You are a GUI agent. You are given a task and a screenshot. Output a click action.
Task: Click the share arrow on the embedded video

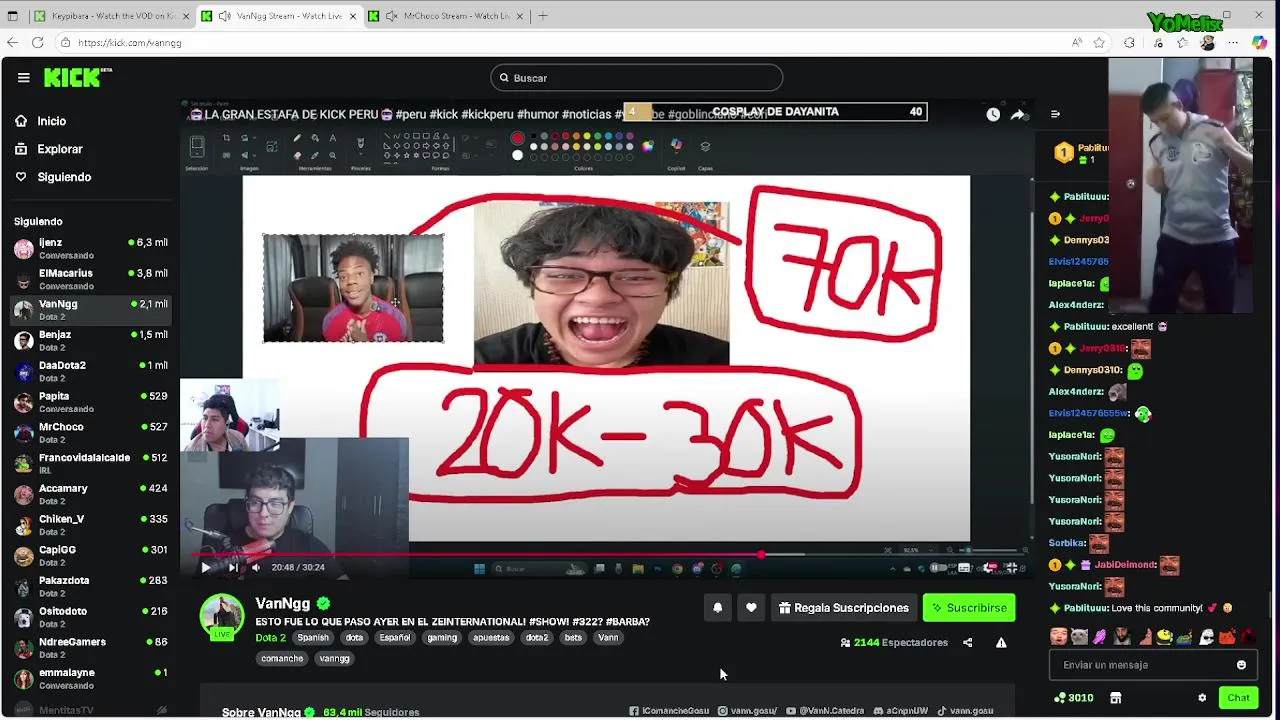click(x=1018, y=114)
